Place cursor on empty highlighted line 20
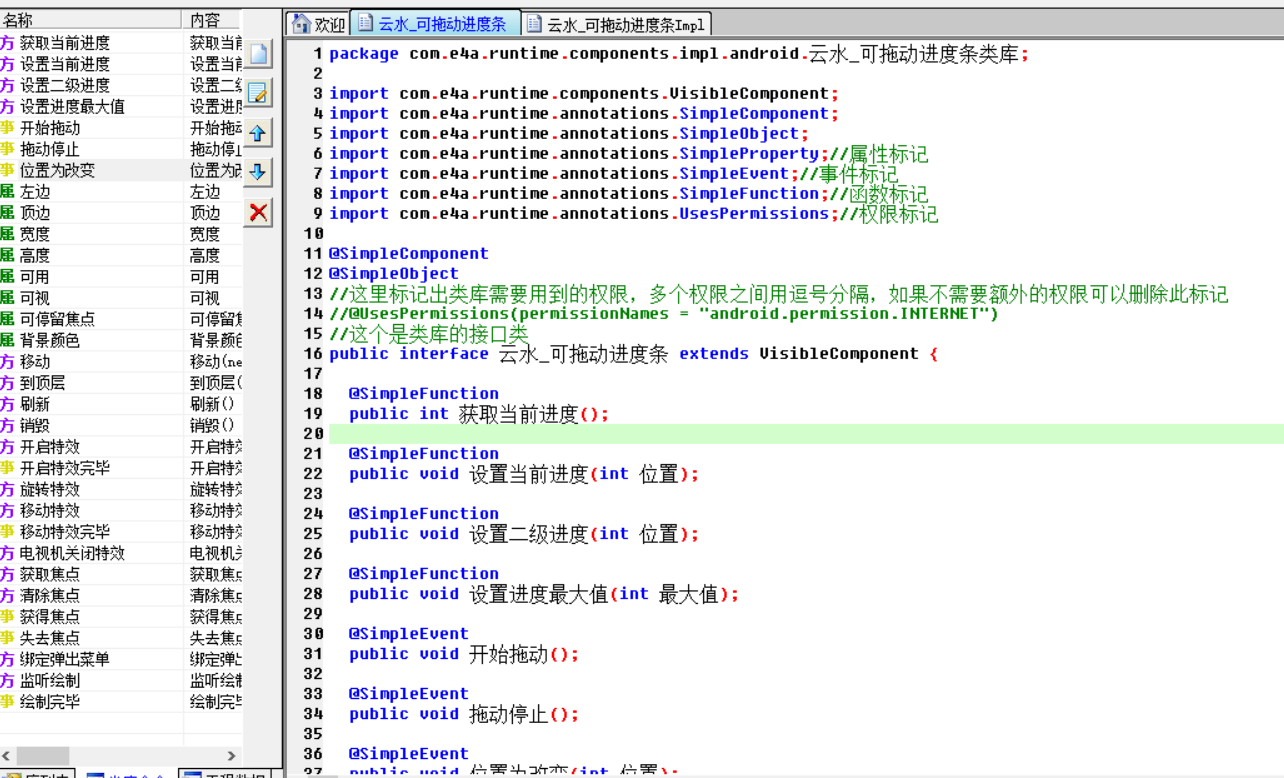This screenshot has width=1284, height=778. pos(800,433)
